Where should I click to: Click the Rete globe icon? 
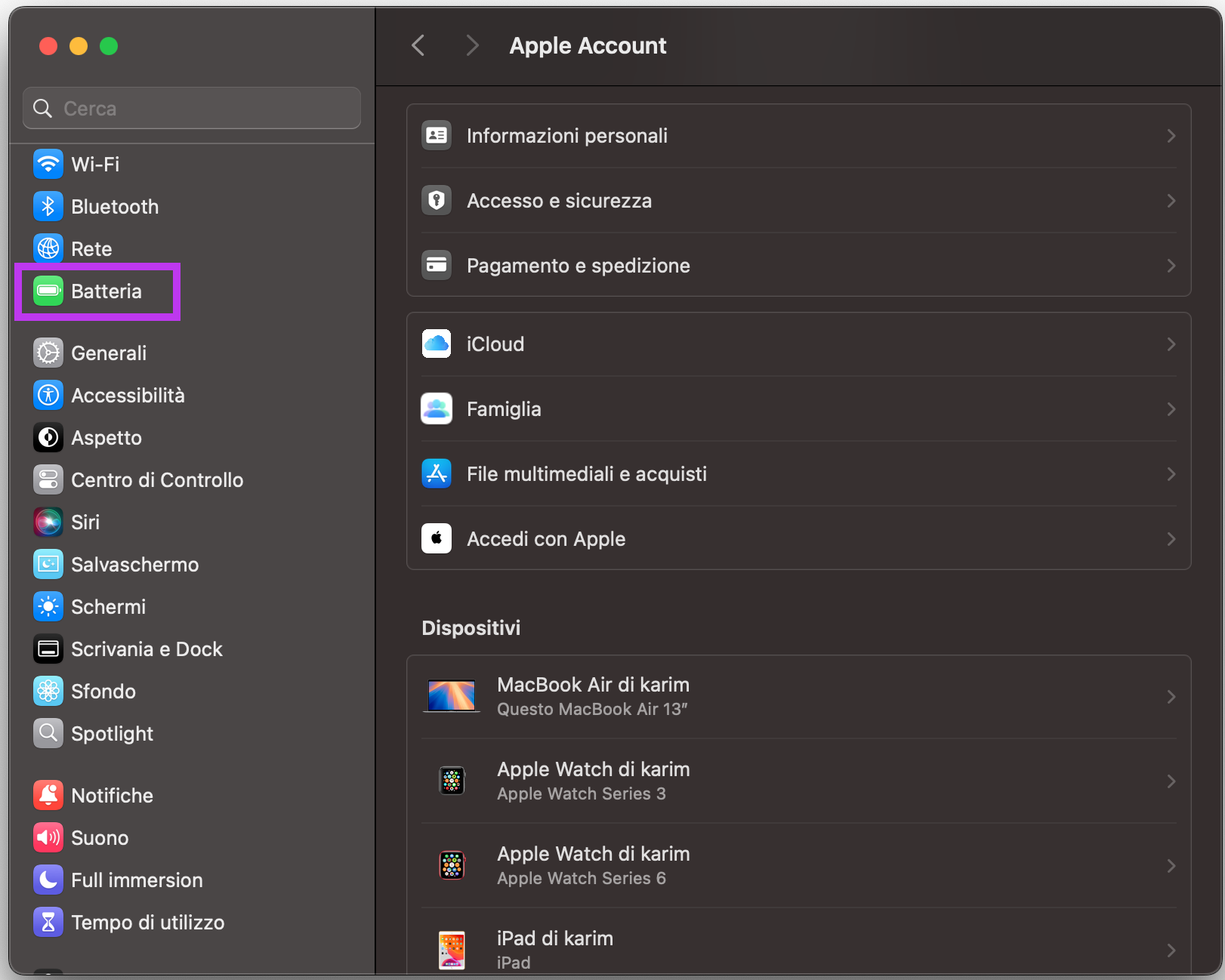click(48, 248)
